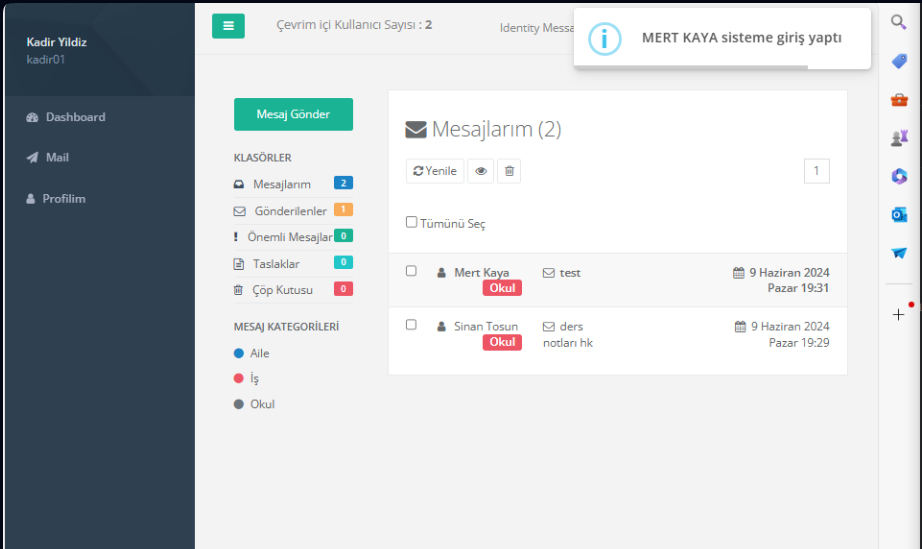
Task: Select the Mert Kaya message checkbox
Action: point(411,271)
